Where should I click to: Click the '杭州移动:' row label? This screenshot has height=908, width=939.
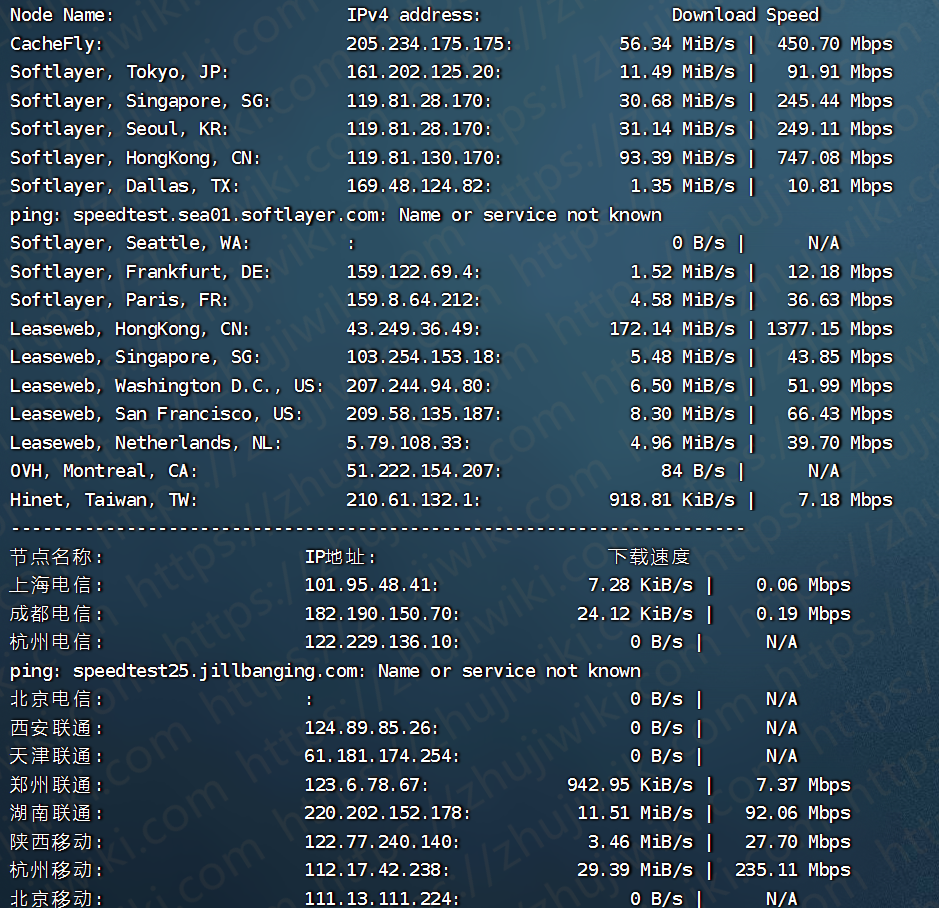tap(56, 870)
